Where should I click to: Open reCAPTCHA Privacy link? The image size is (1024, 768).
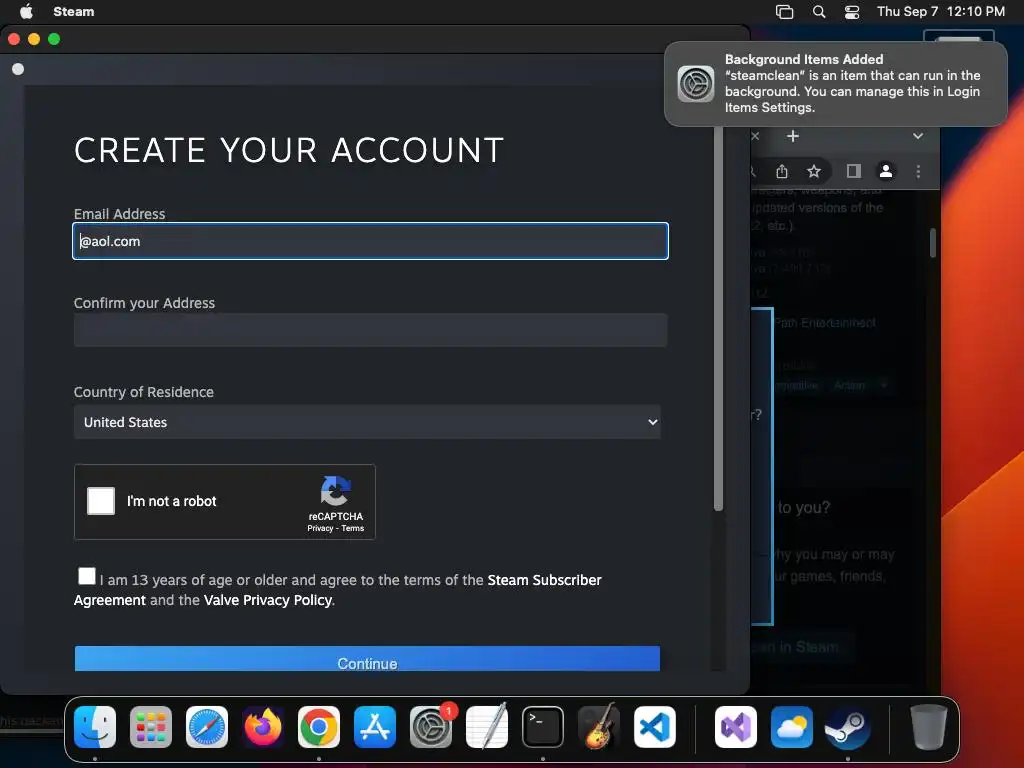[320, 528]
